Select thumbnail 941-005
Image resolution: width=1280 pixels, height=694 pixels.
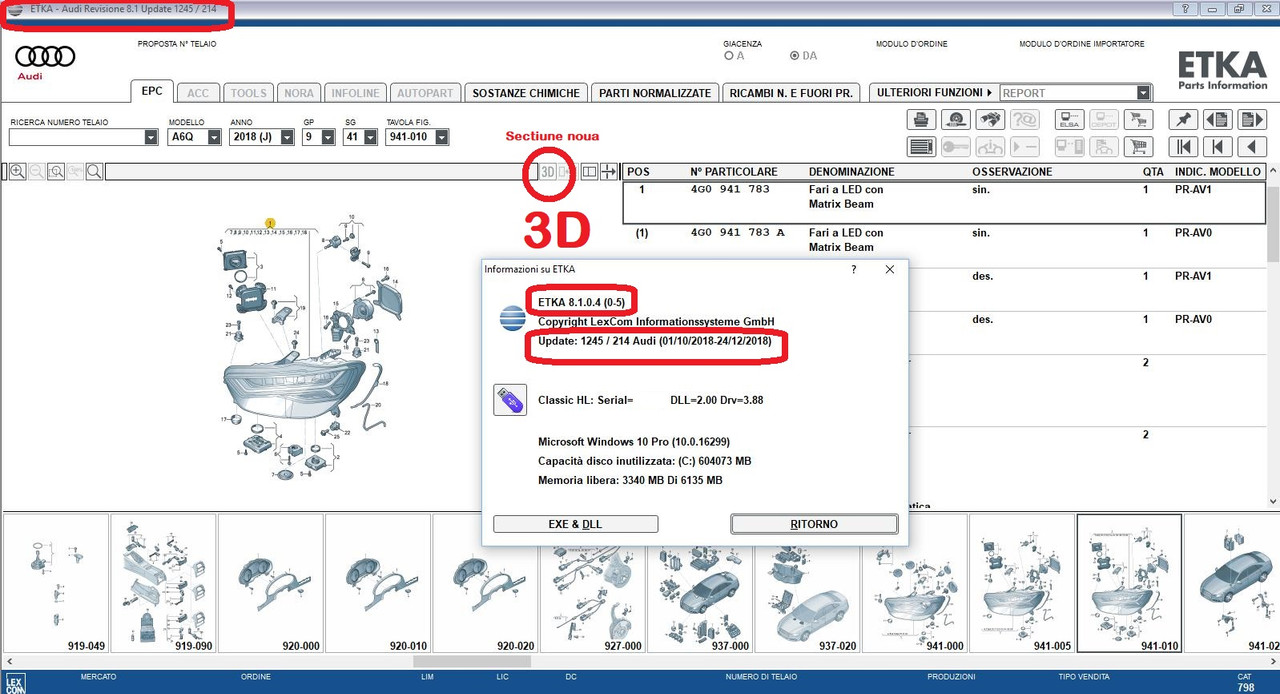pos(1021,584)
